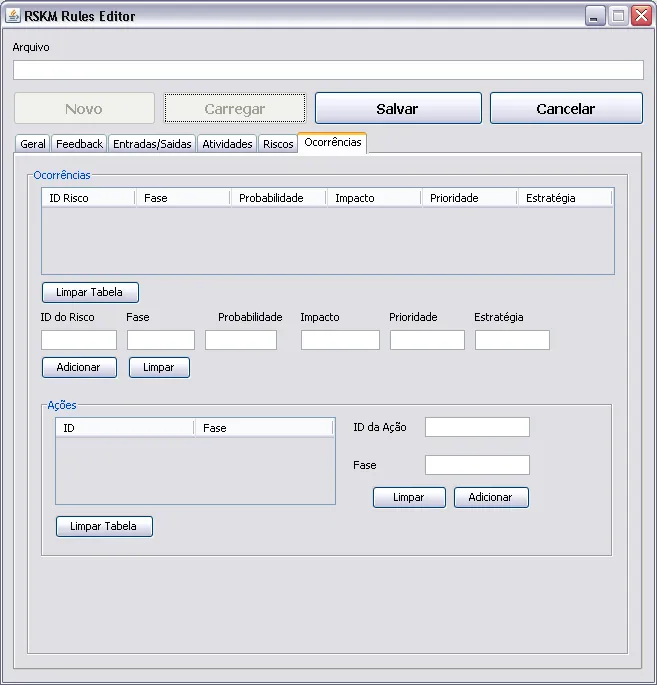Screen dimensions: 657x685
Task: Click the Salvar button
Action: click(x=398, y=108)
